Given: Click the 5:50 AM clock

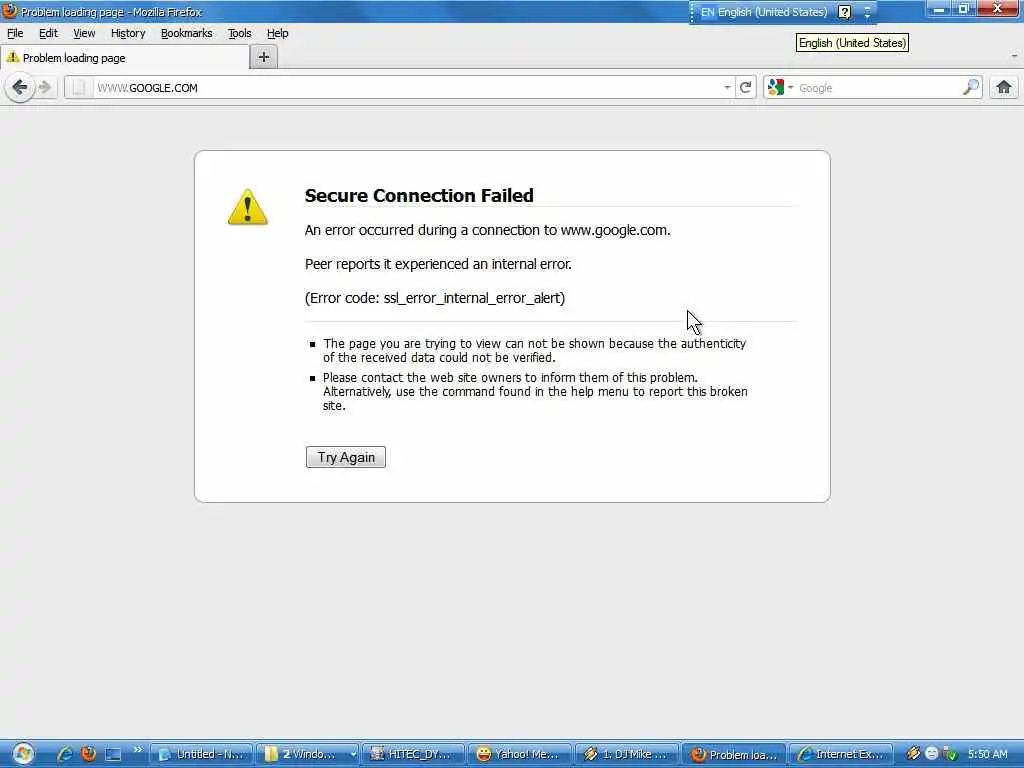Looking at the screenshot, I should point(987,754).
